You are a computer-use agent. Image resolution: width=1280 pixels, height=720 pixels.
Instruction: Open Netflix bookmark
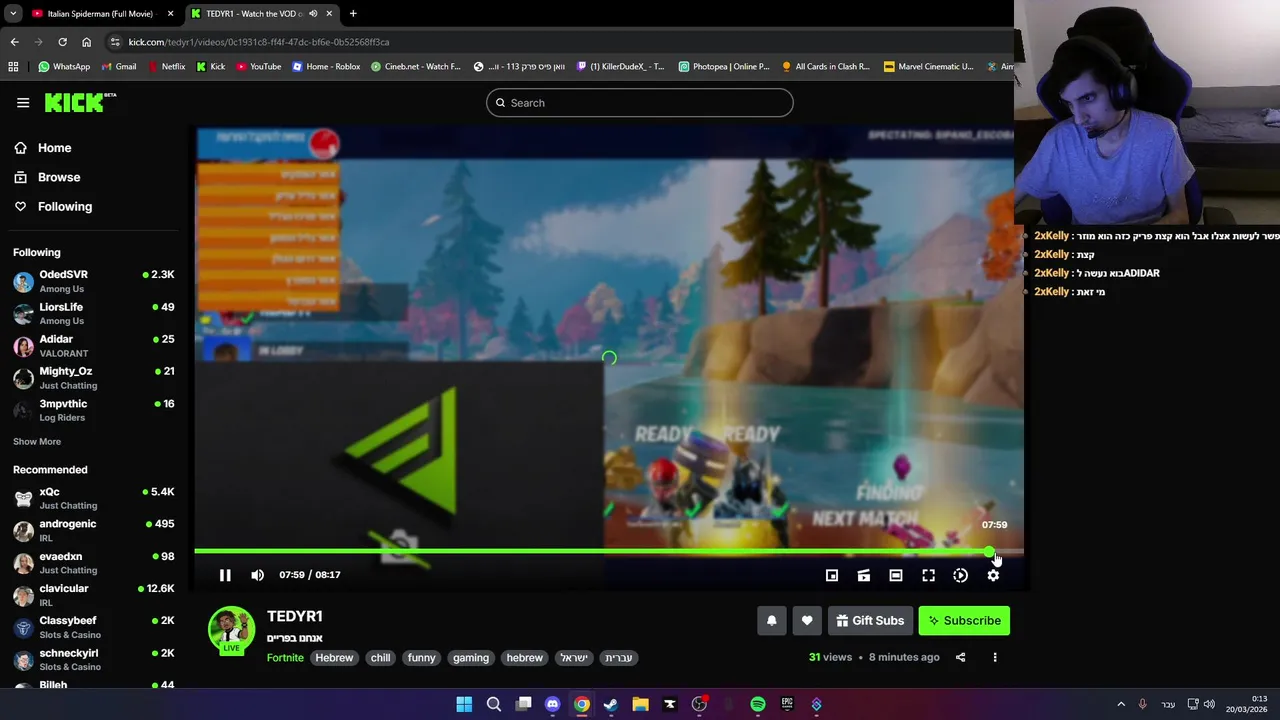(x=166, y=67)
